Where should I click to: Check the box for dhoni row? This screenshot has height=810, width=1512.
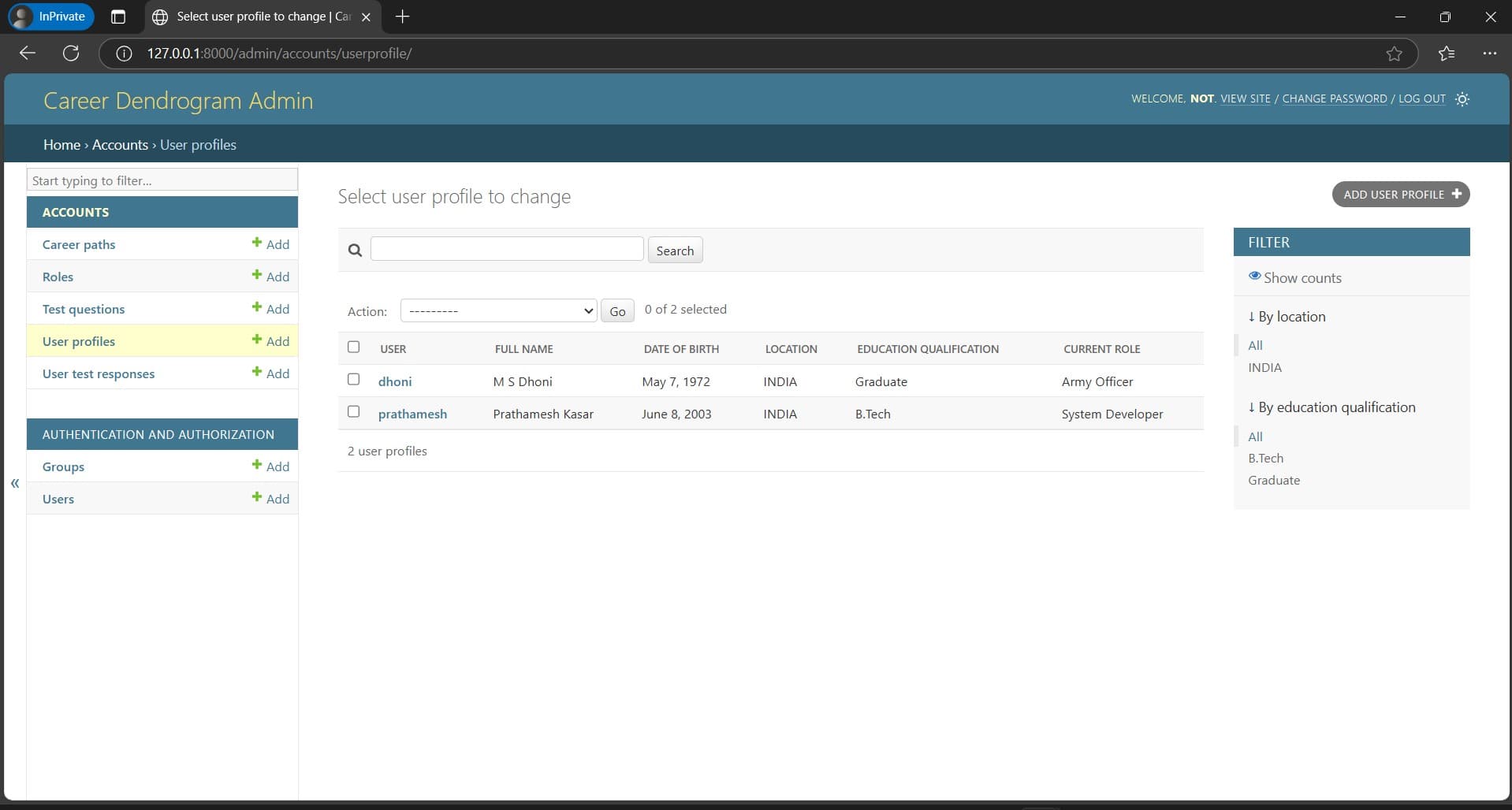tap(353, 380)
